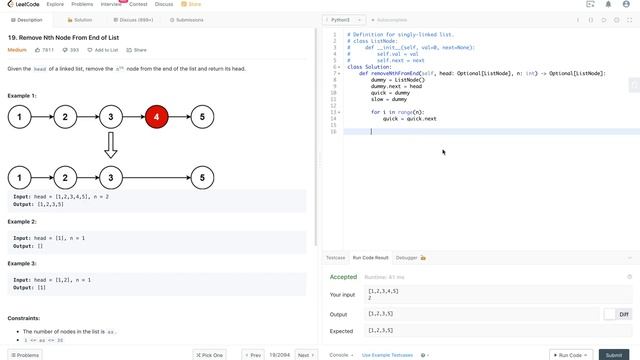Go to the Next problem
Screen dimensions: 640x360
pos(306,355)
